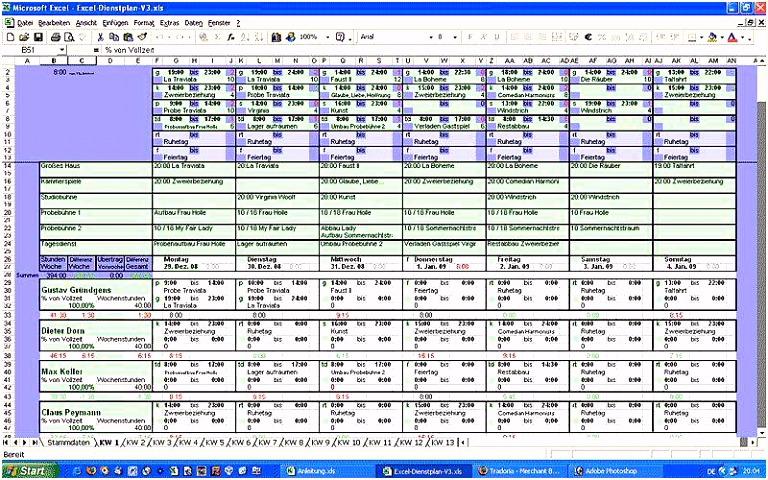Insert a function with the fx icon
The height and width of the screenshot is (480, 768).
(230, 37)
